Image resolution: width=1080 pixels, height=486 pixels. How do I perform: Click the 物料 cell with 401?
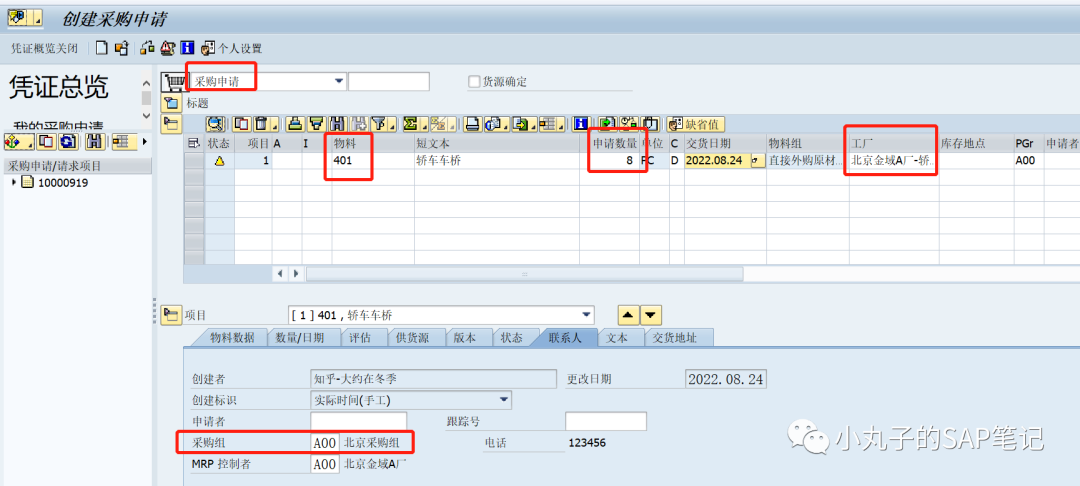(372, 160)
